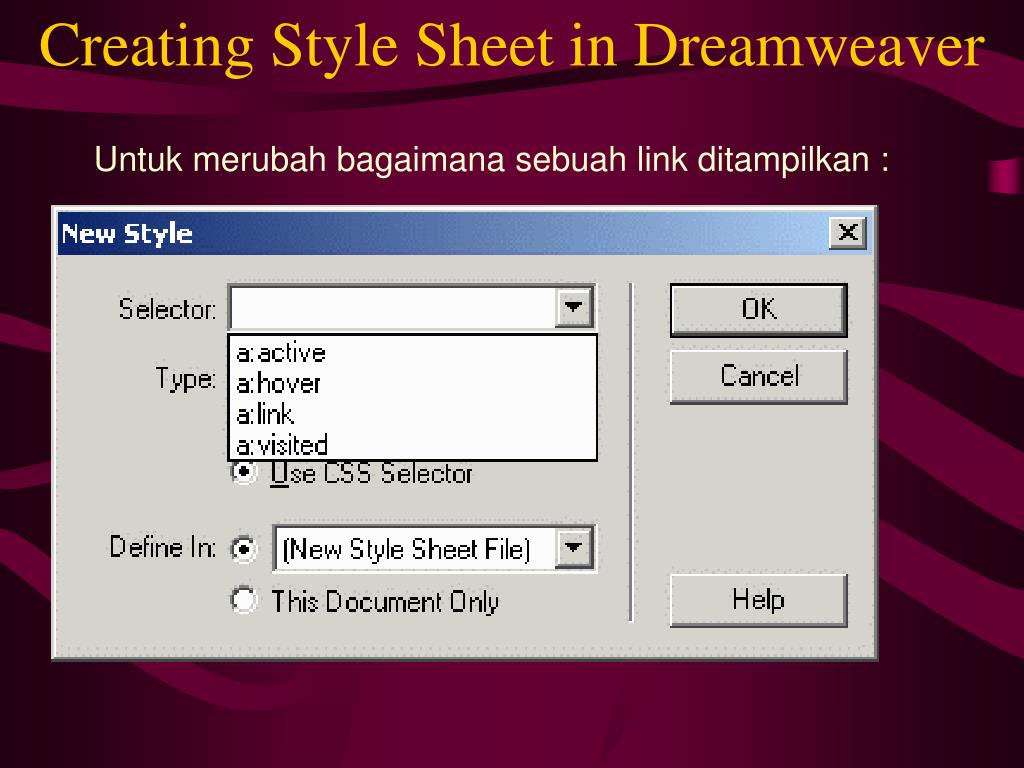The image size is (1024, 768).
Task: Choose This Document Only radio option
Action: (x=244, y=600)
